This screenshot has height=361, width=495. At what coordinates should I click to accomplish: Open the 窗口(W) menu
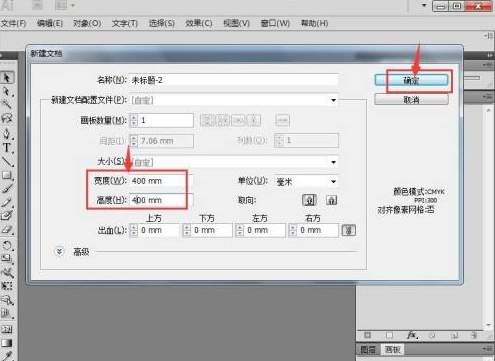pyautogui.click(x=275, y=23)
